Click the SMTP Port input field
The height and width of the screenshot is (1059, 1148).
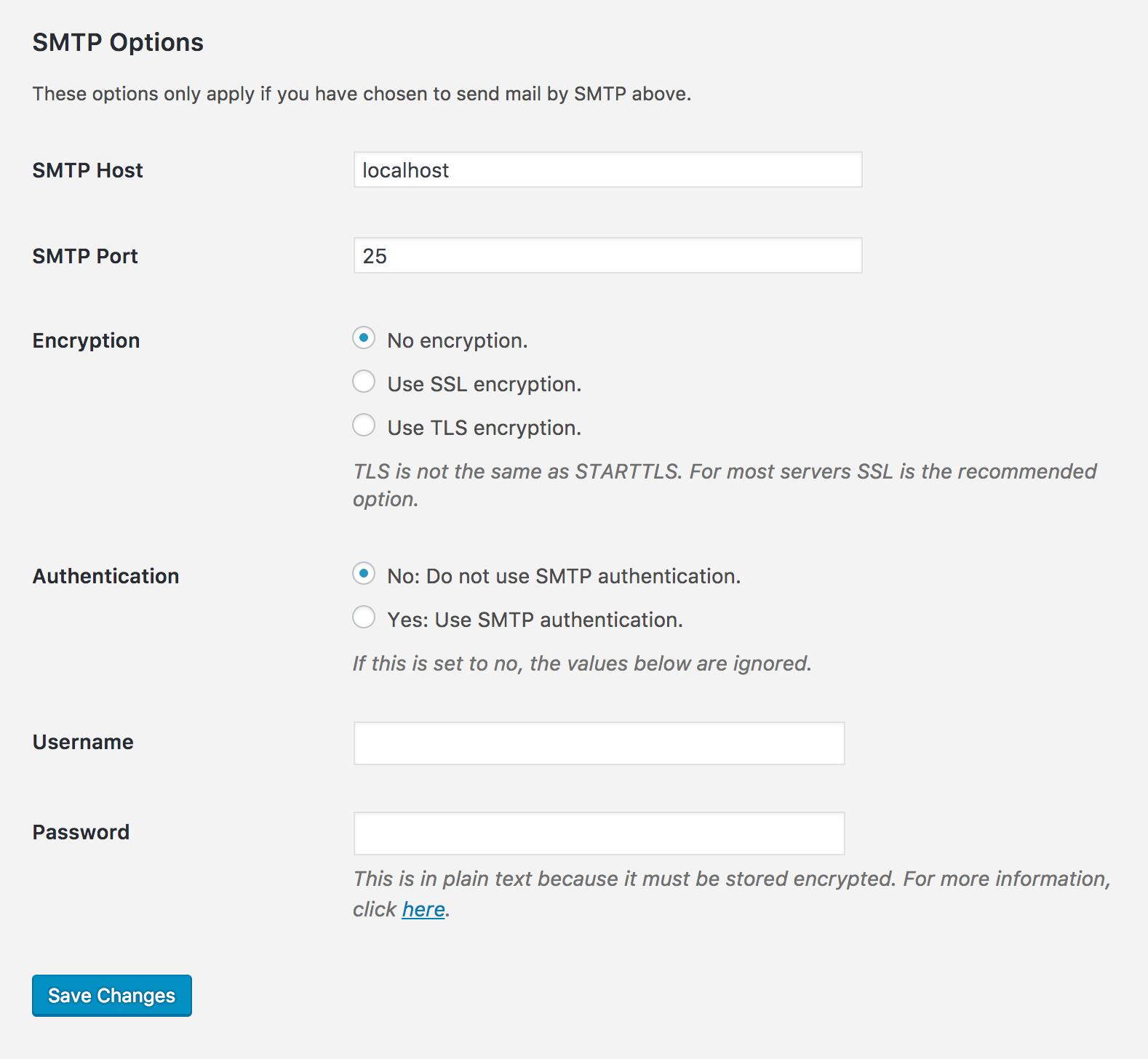tap(607, 256)
